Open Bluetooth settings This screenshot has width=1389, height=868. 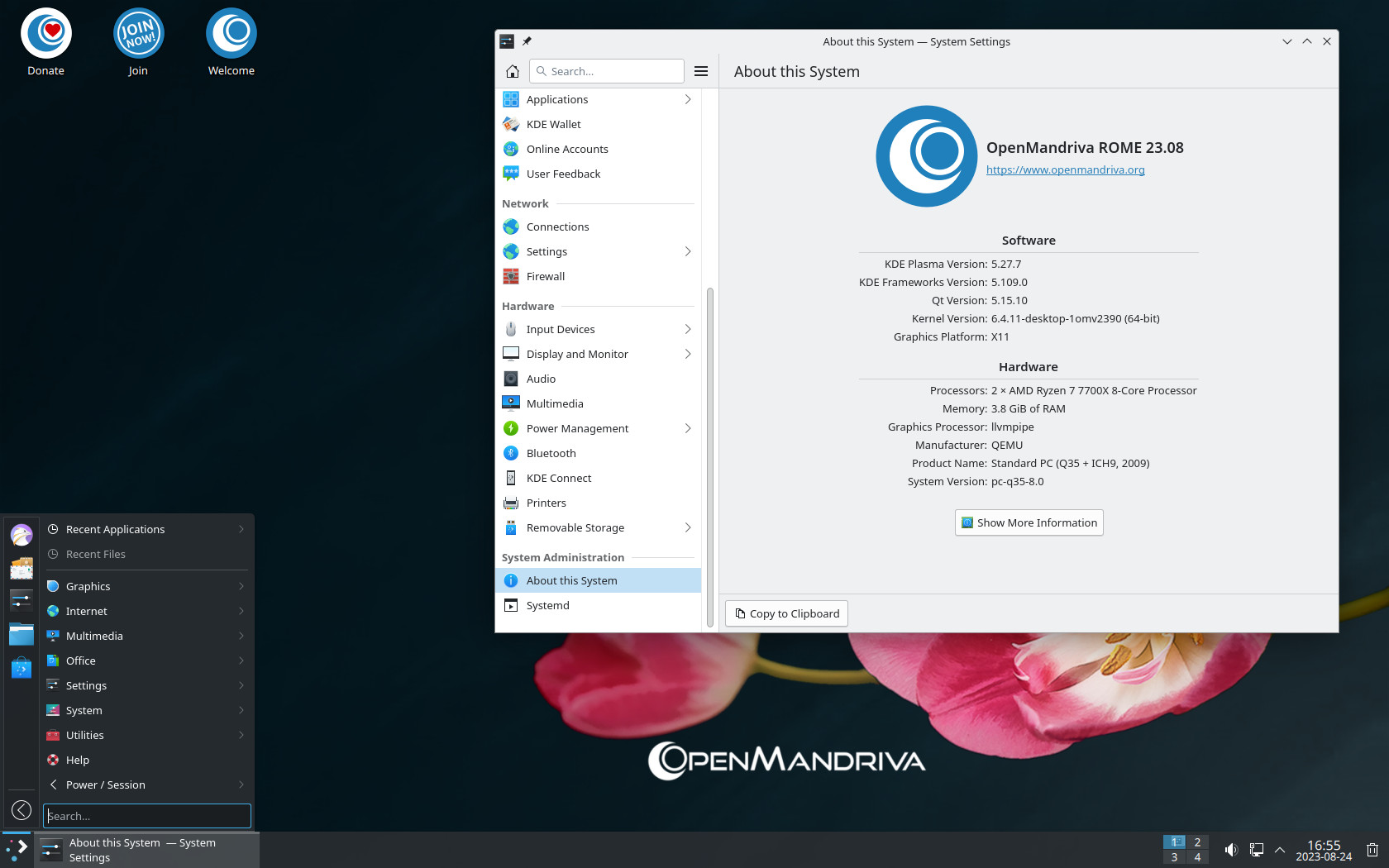(598, 453)
